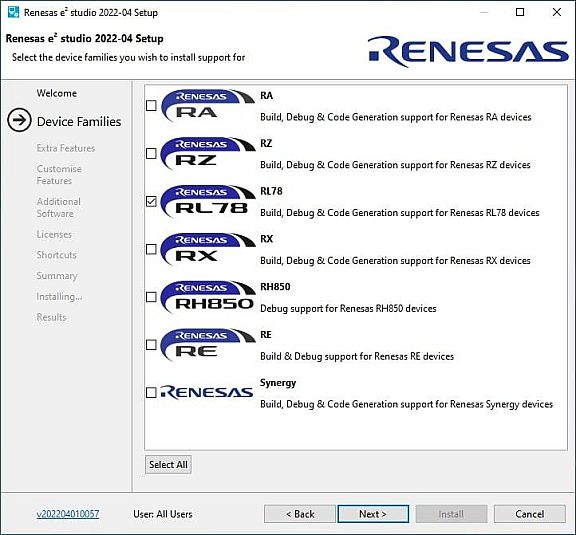Click the Renesas RX family logo
Image resolution: width=576 pixels, height=535 pixels.
[x=208, y=249]
